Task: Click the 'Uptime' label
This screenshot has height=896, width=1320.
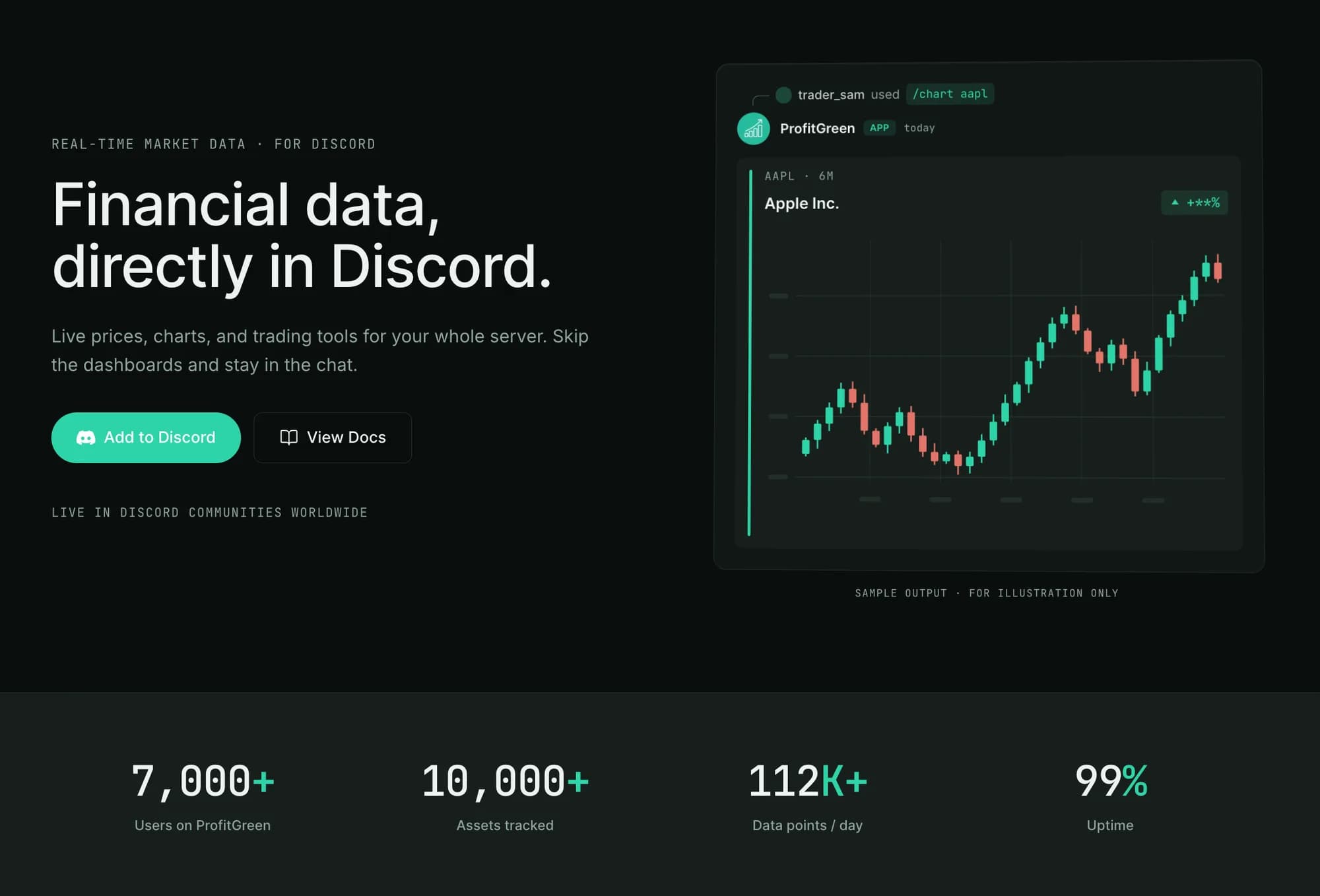Action: point(1110,825)
